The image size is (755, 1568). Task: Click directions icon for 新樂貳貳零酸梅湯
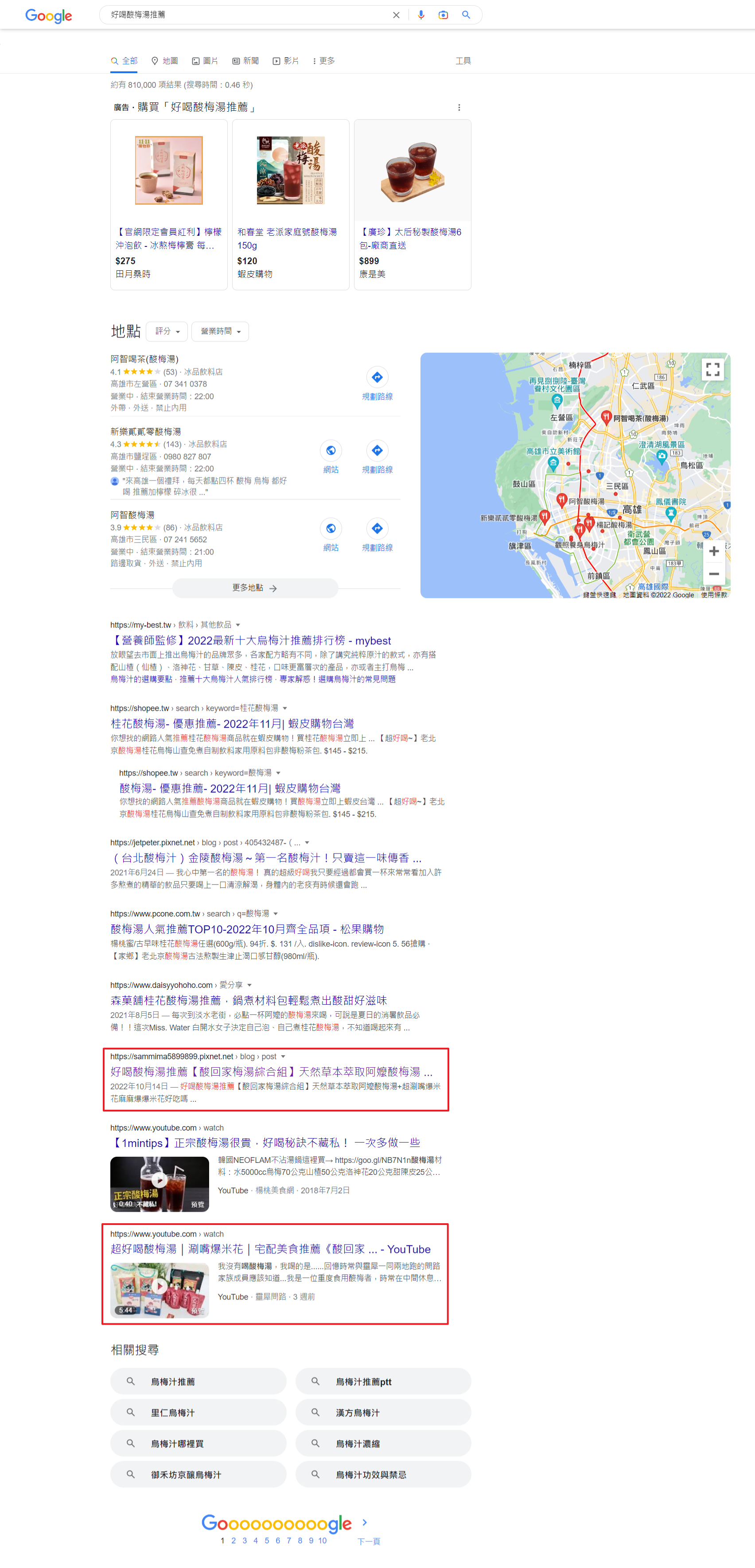pos(377,450)
